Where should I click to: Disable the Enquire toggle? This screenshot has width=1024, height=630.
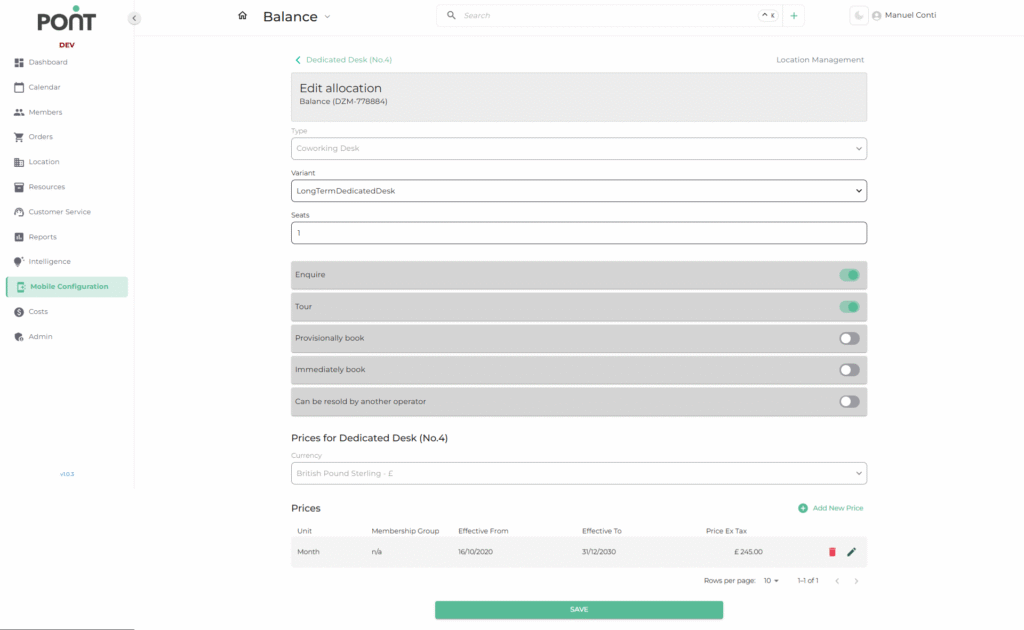coord(849,275)
